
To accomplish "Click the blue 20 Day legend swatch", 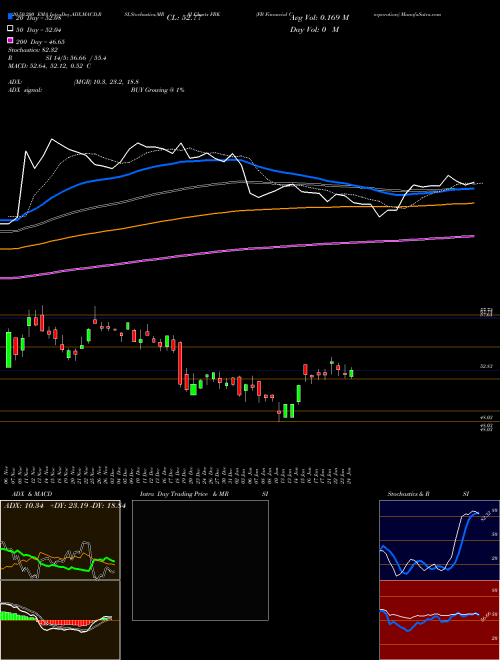I will [x=10, y=16].
